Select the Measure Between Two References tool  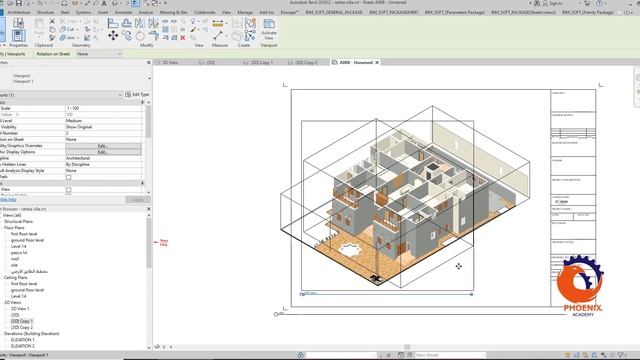(218, 36)
